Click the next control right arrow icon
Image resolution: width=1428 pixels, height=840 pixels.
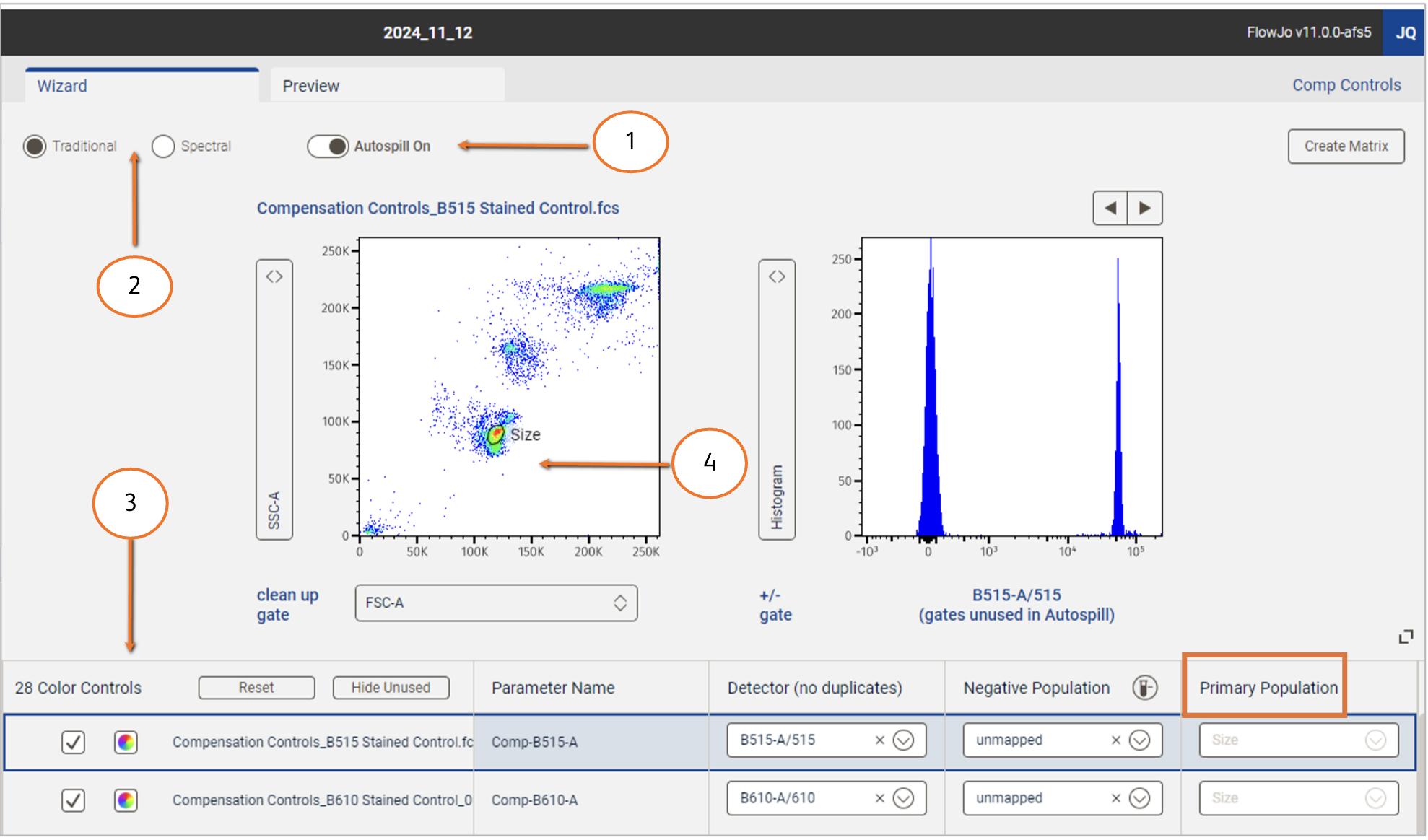(1145, 209)
